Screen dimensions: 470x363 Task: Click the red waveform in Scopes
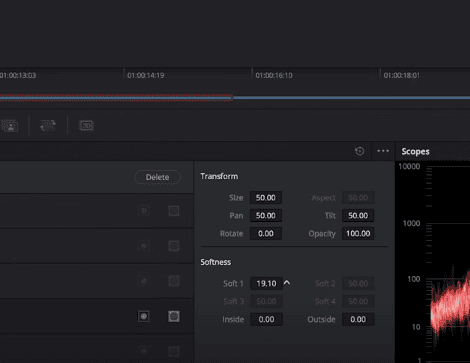click(450, 308)
